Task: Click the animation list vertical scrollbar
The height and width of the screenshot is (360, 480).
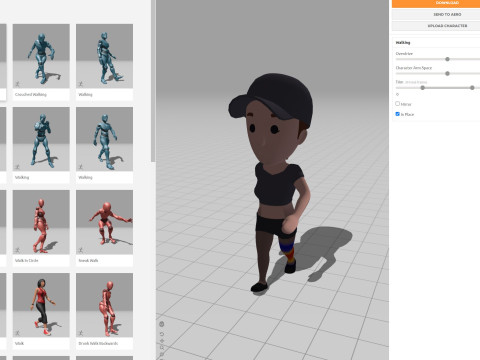Action: click(x=153, y=81)
